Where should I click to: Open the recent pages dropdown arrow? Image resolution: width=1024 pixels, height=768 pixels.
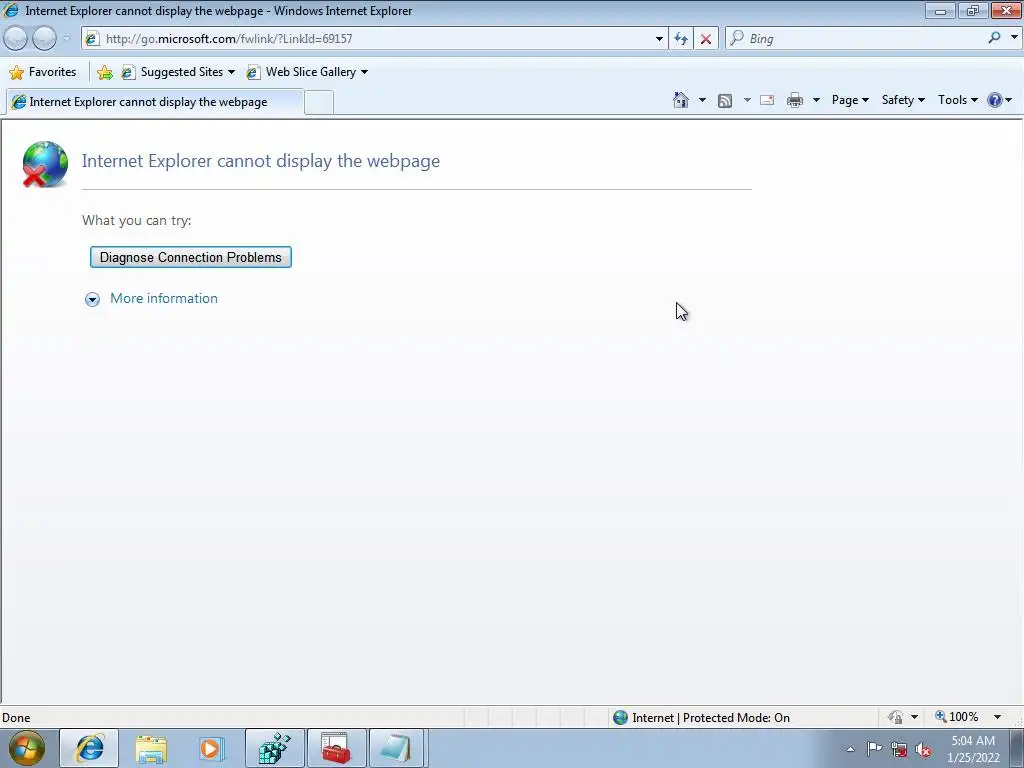click(x=66, y=39)
